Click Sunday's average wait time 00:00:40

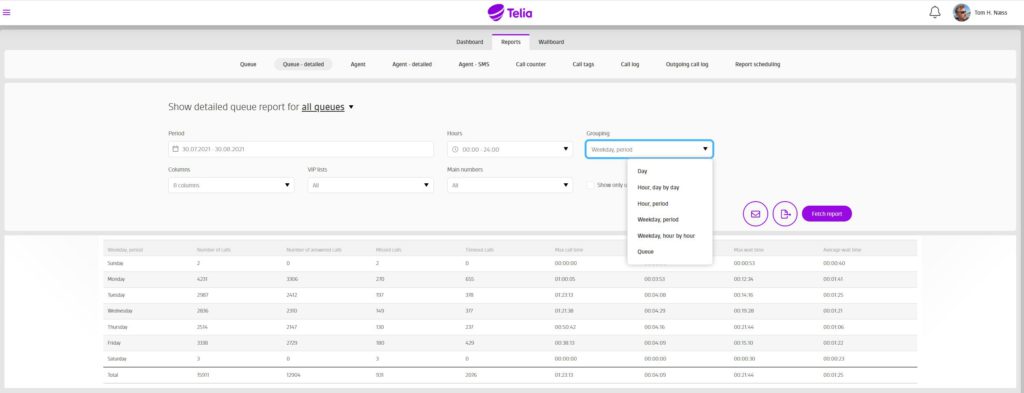tap(833, 263)
